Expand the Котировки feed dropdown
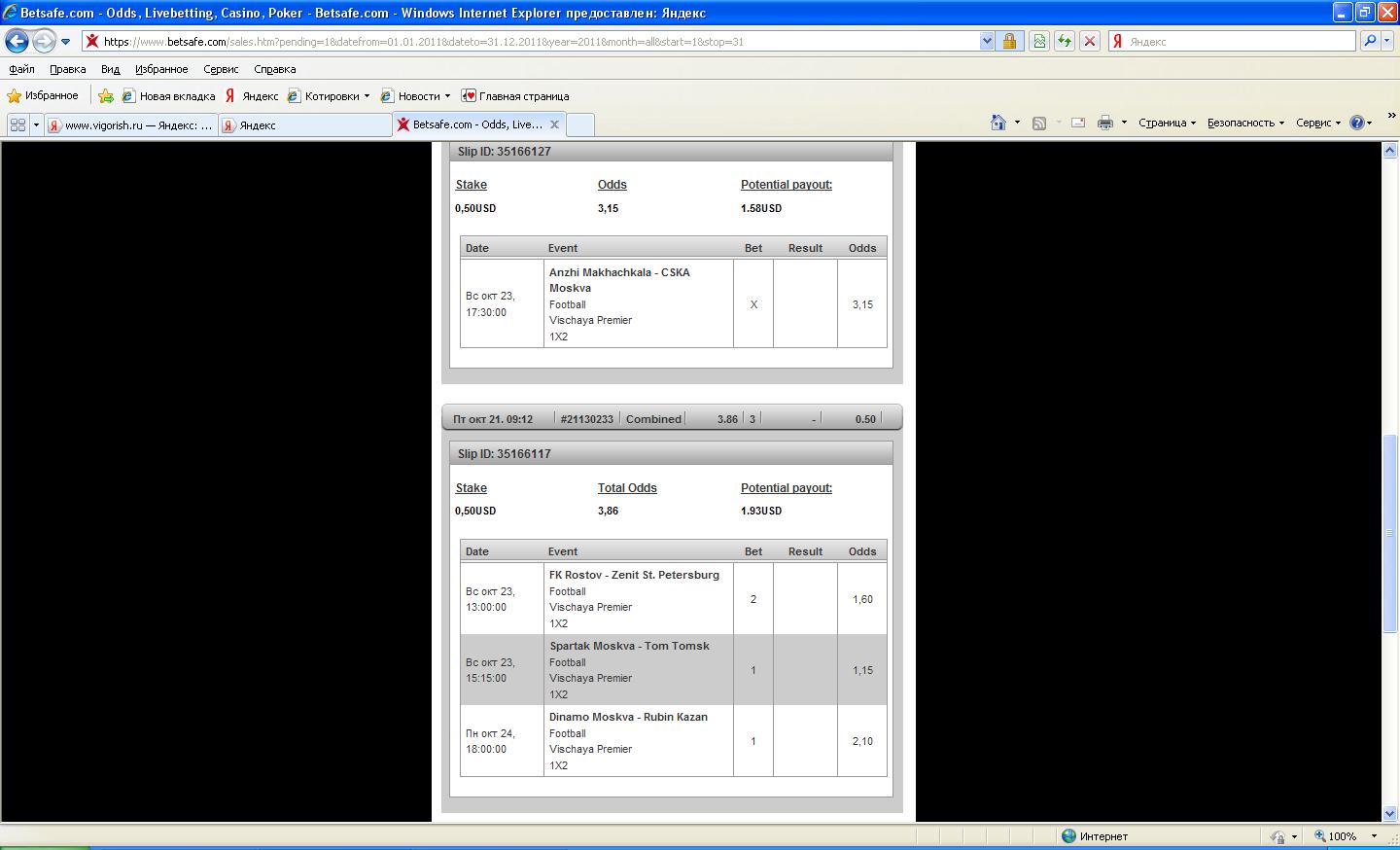The width and height of the screenshot is (1400, 850). coord(367,96)
